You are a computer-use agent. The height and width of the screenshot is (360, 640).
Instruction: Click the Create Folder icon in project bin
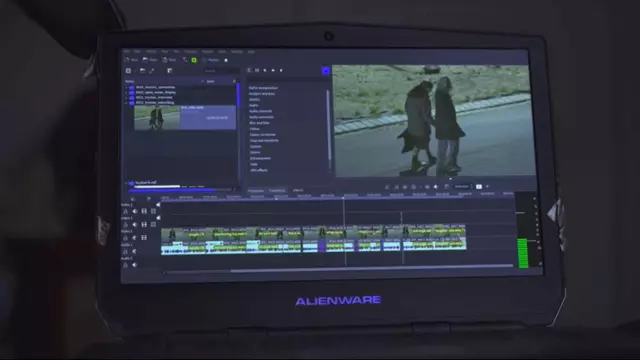click(x=142, y=71)
